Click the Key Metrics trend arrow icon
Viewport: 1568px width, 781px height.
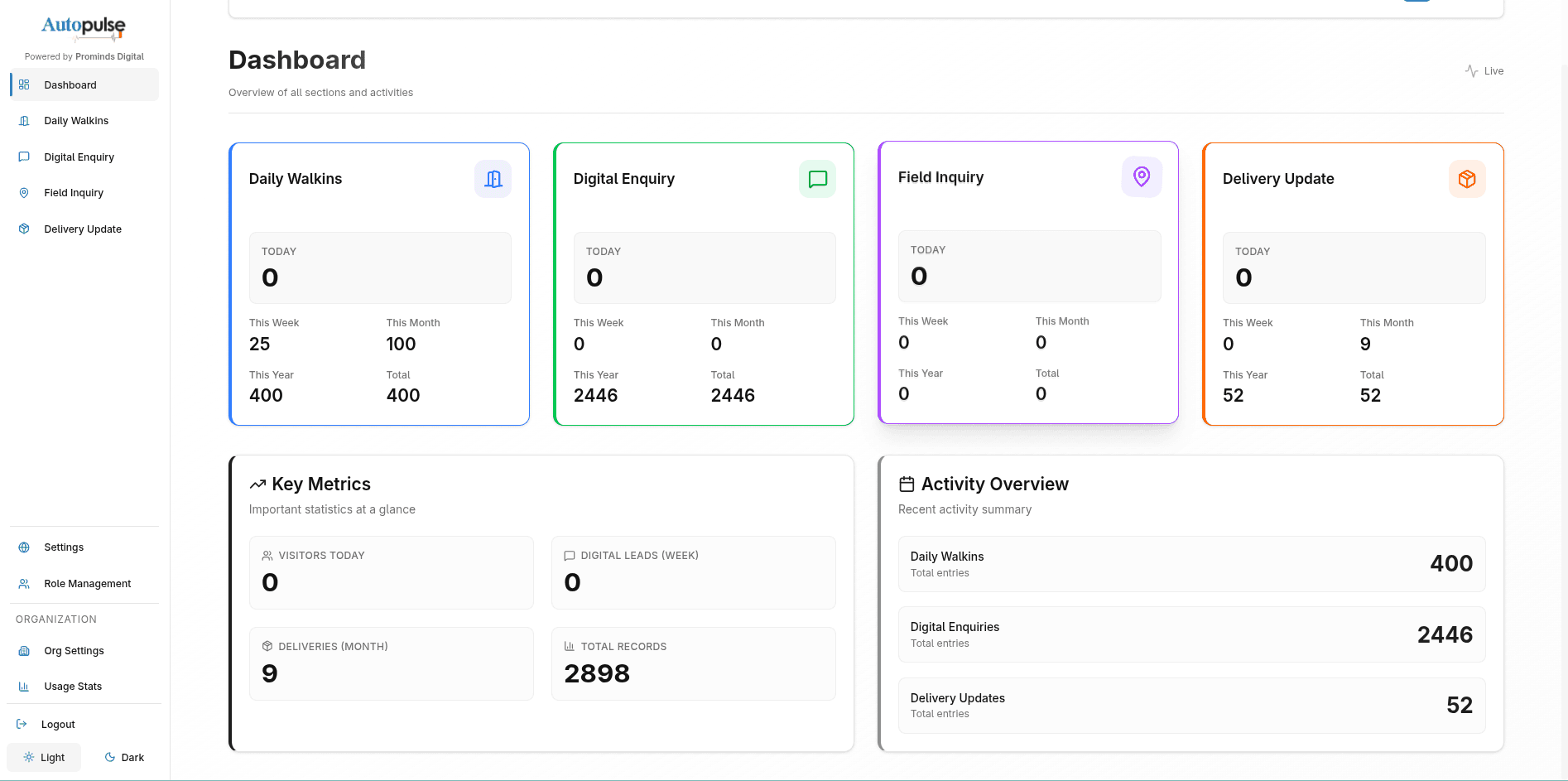point(257,484)
